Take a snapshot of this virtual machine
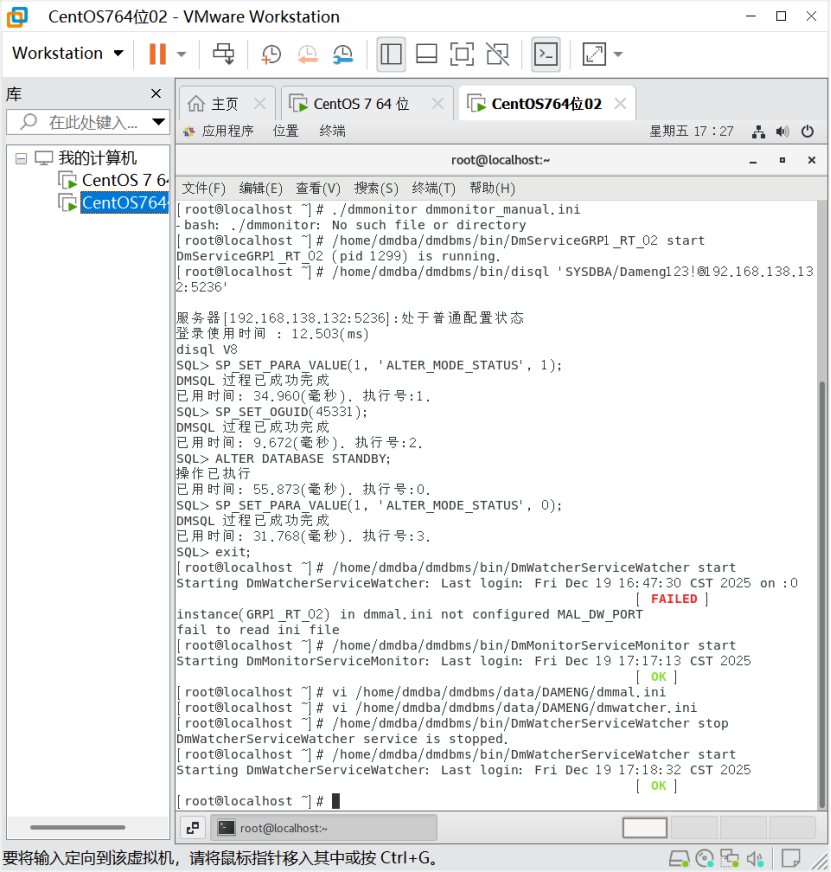The image size is (831, 872). [x=271, y=54]
